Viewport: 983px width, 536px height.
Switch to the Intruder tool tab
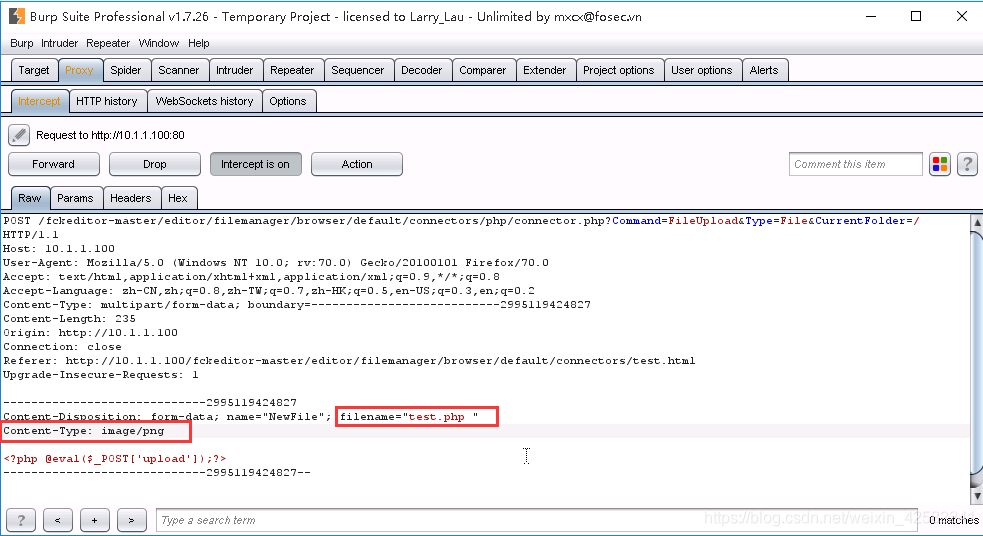(x=234, y=70)
